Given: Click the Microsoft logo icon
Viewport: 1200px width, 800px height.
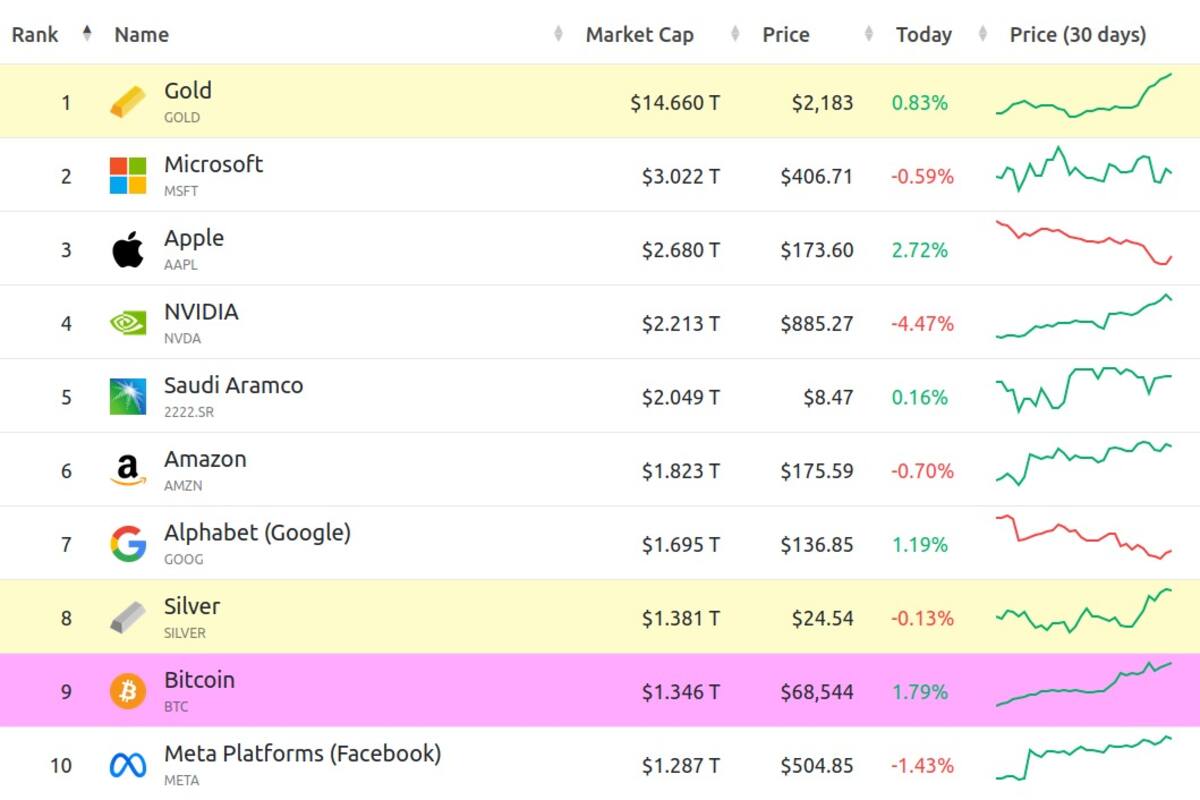Looking at the screenshot, I should tap(128, 176).
